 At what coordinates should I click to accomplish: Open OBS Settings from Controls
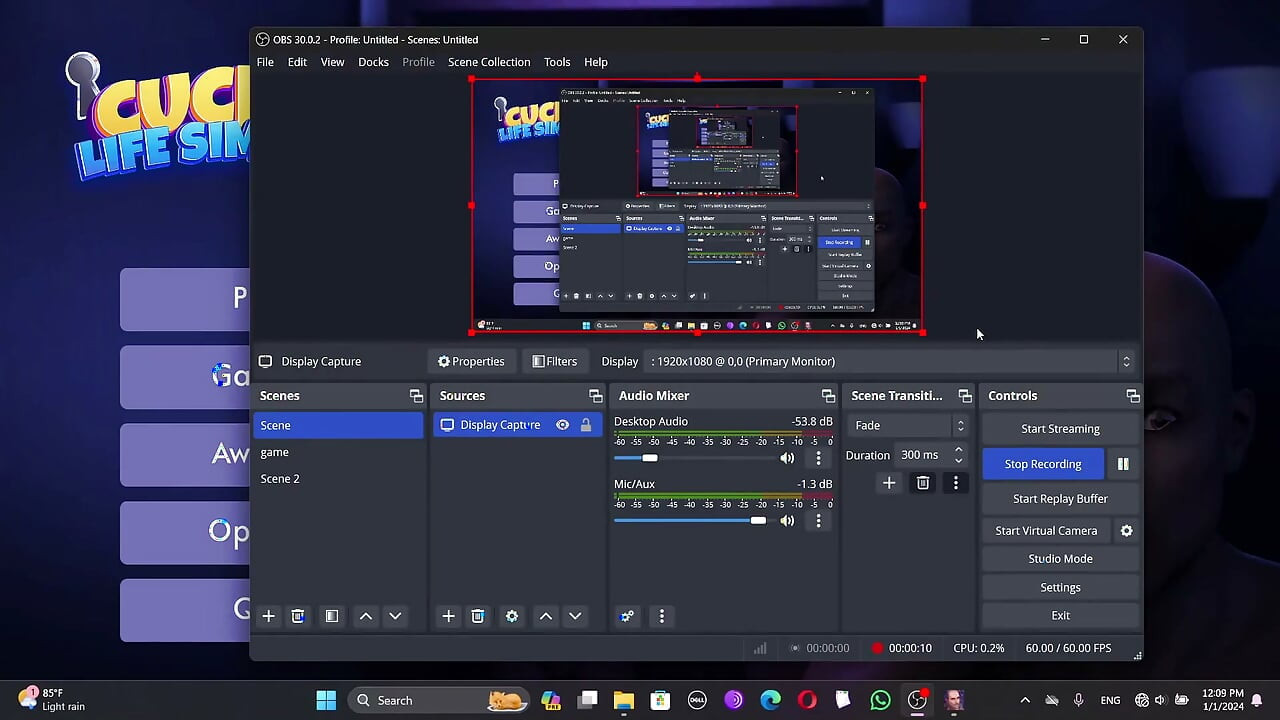1060,587
